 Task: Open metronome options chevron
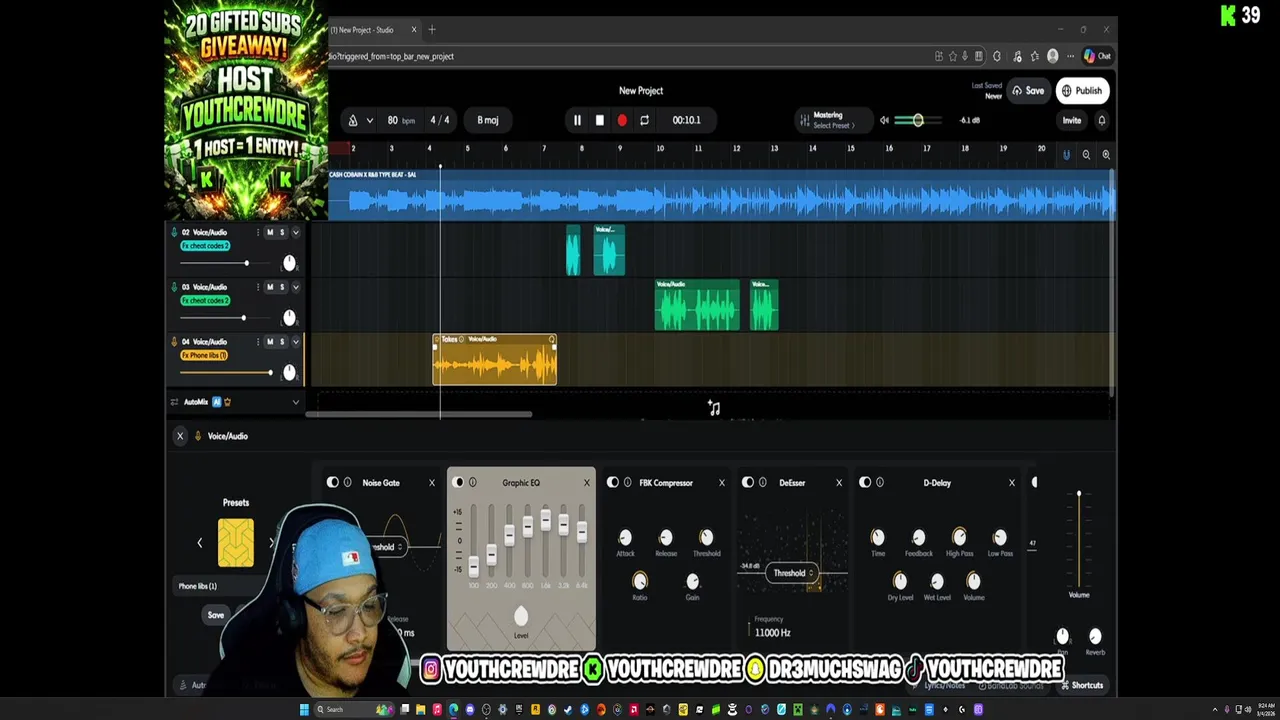(x=369, y=120)
